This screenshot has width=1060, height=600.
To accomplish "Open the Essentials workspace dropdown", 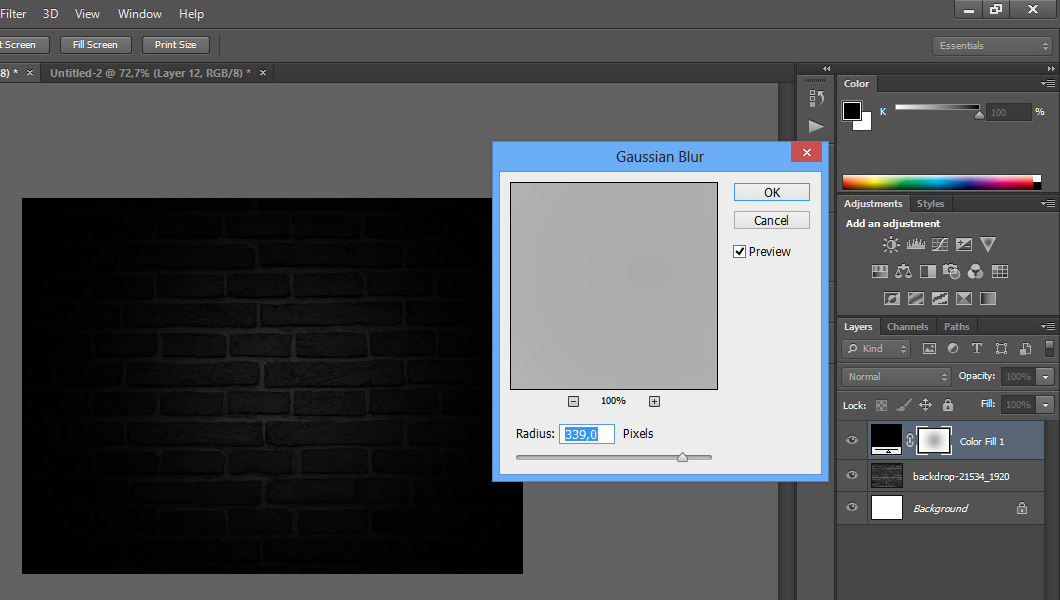I will click(992, 46).
